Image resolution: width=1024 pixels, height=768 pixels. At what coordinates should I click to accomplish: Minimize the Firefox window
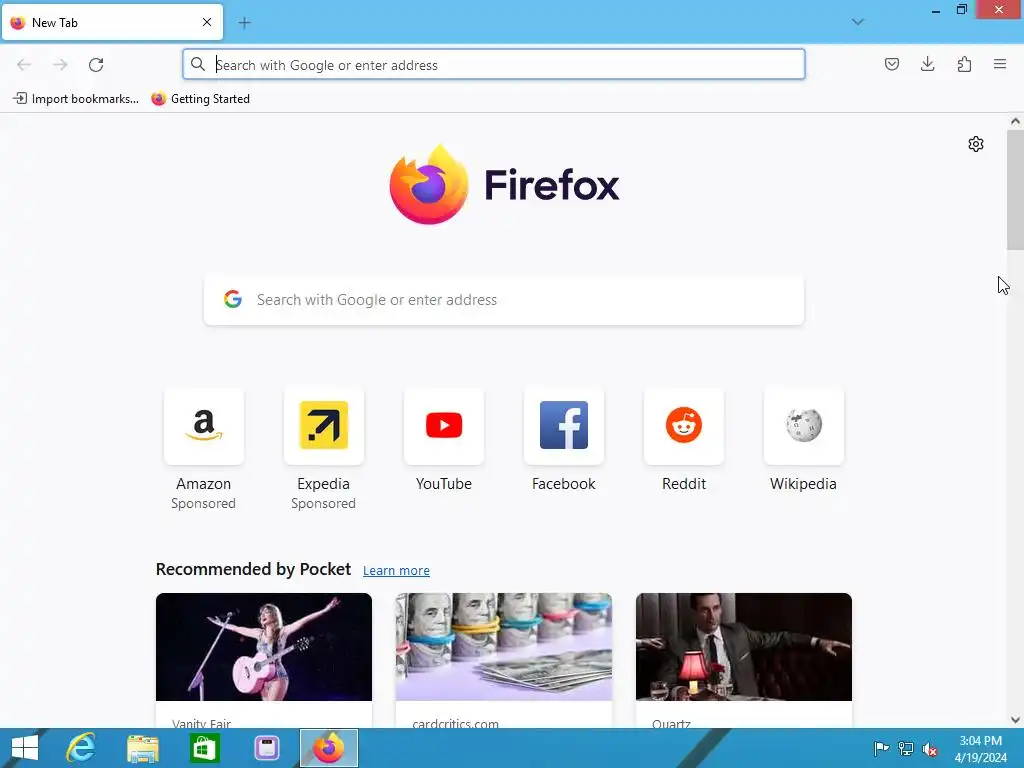click(936, 10)
